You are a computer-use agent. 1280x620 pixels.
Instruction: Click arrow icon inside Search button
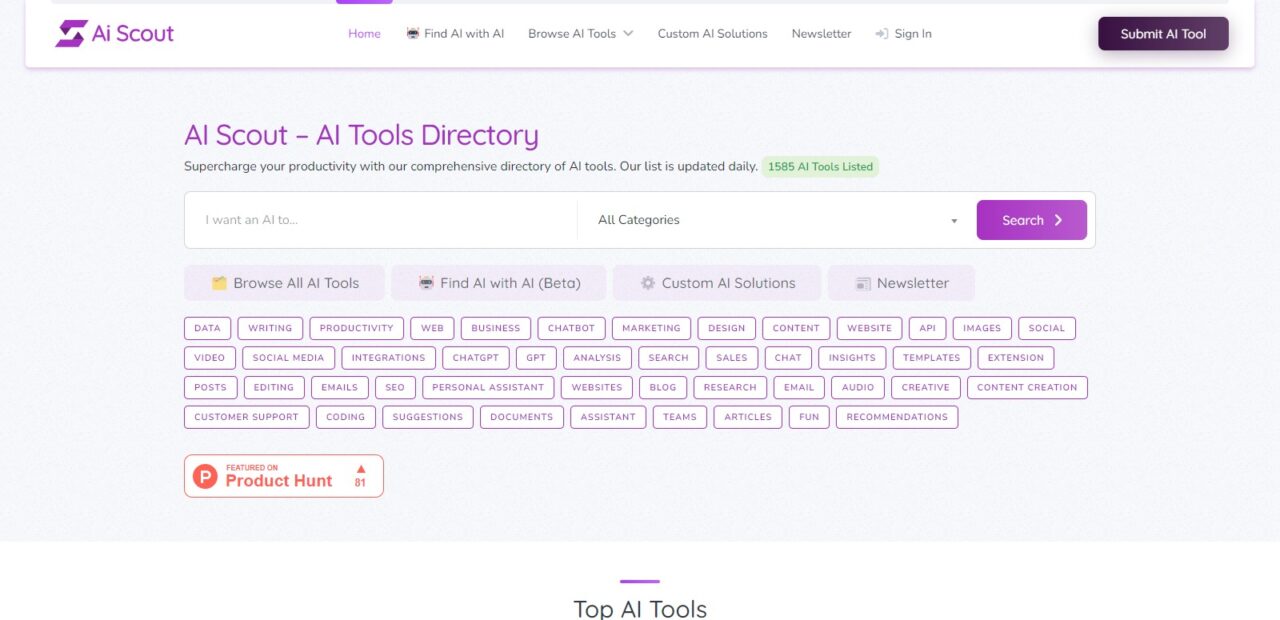pyautogui.click(x=1058, y=220)
